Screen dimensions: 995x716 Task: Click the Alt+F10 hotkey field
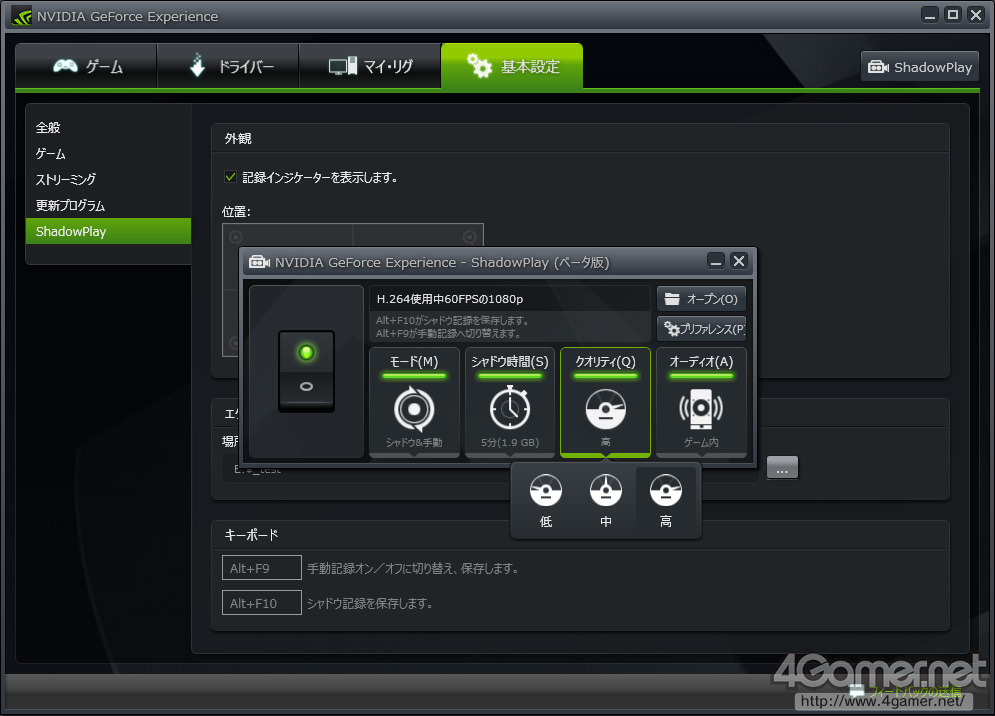[261, 603]
